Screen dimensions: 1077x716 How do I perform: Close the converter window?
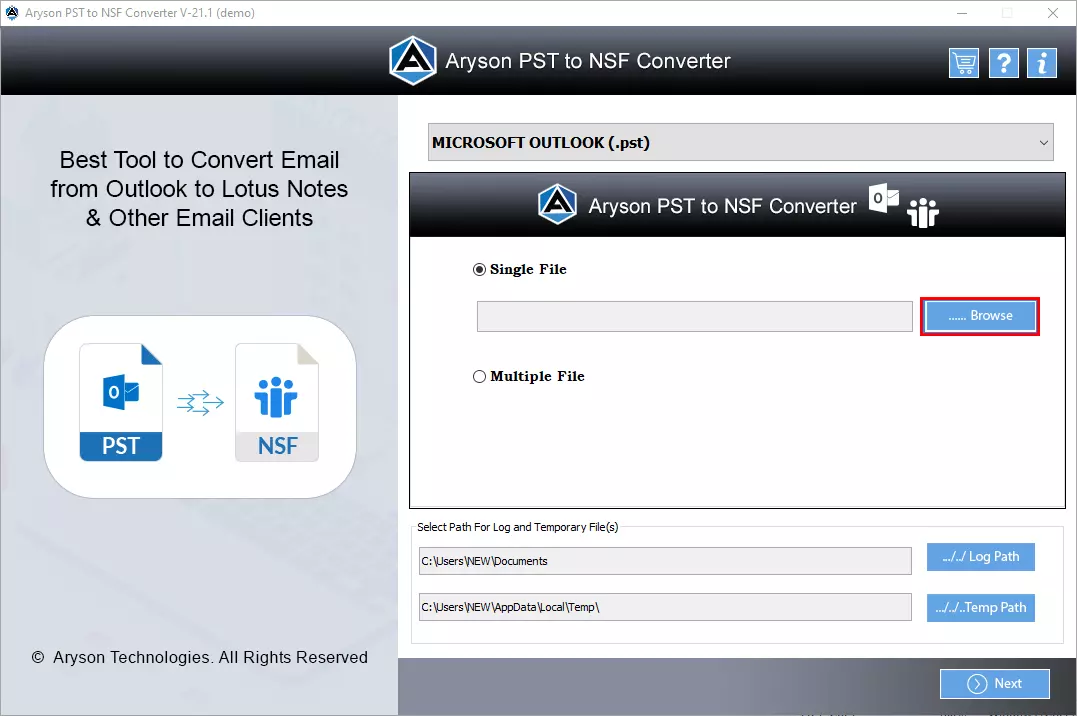pyautogui.click(x=1052, y=13)
